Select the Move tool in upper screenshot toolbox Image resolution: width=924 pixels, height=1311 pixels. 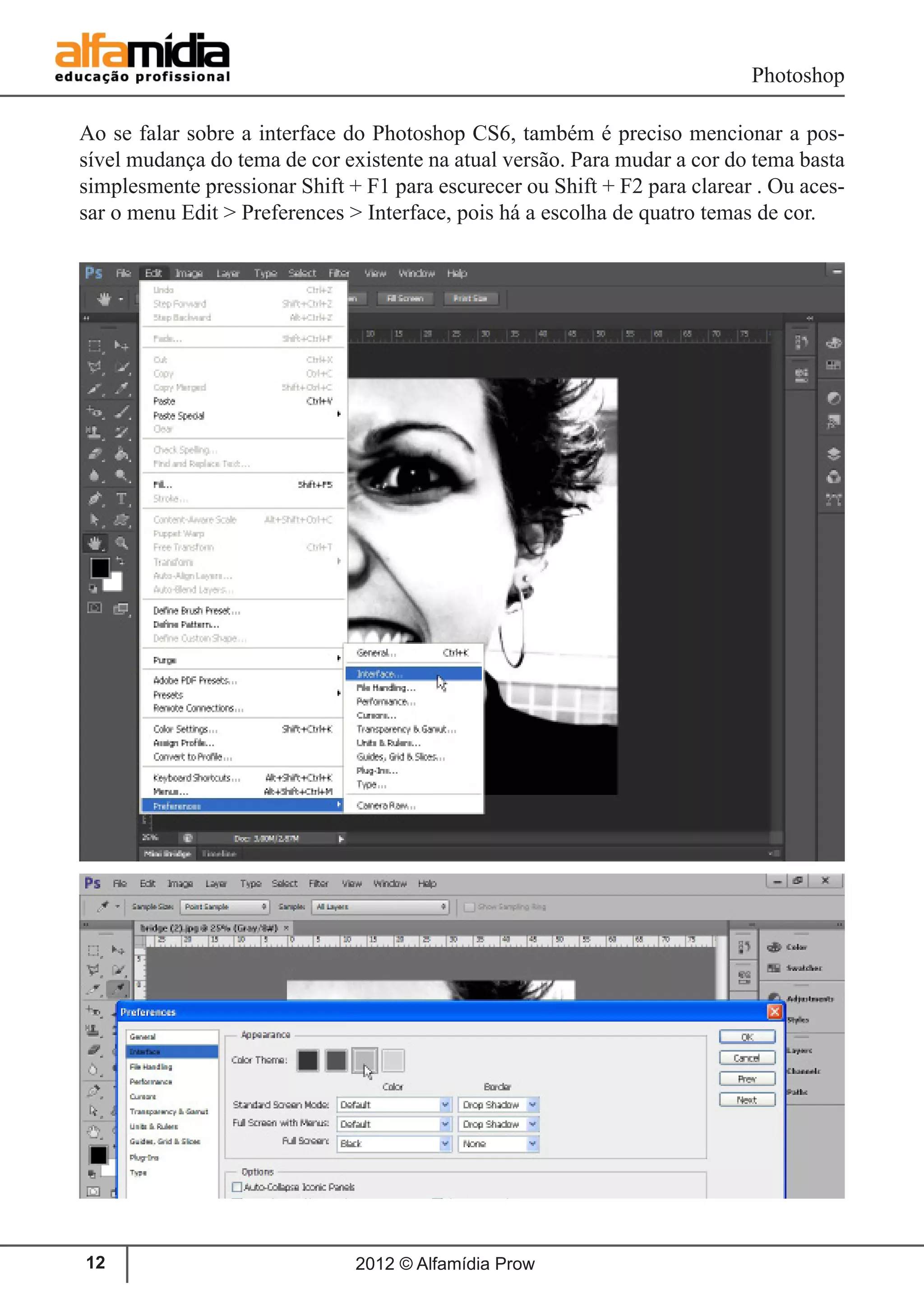121,346
